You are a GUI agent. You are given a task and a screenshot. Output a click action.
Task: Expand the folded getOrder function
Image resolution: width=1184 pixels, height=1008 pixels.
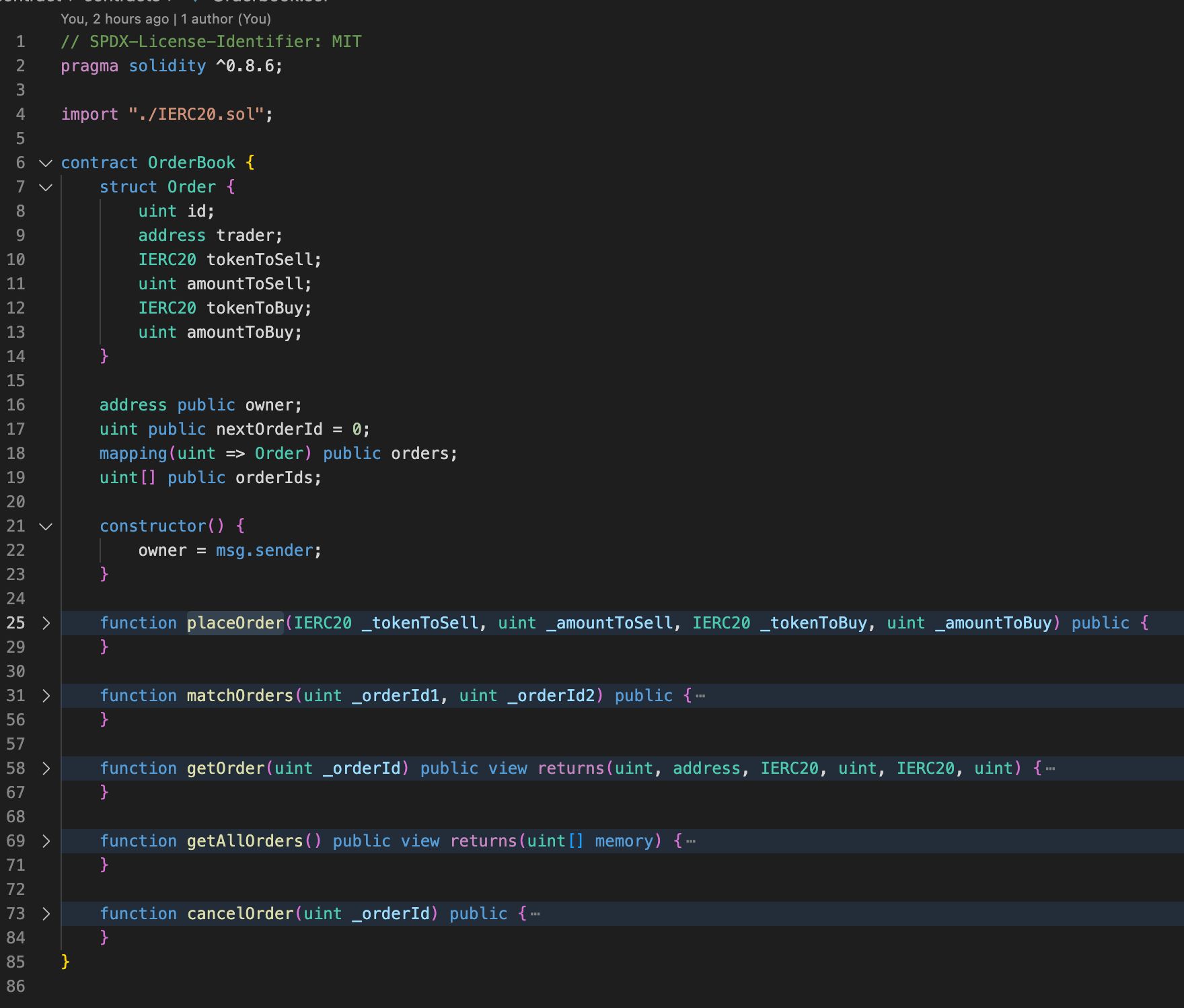(46, 768)
